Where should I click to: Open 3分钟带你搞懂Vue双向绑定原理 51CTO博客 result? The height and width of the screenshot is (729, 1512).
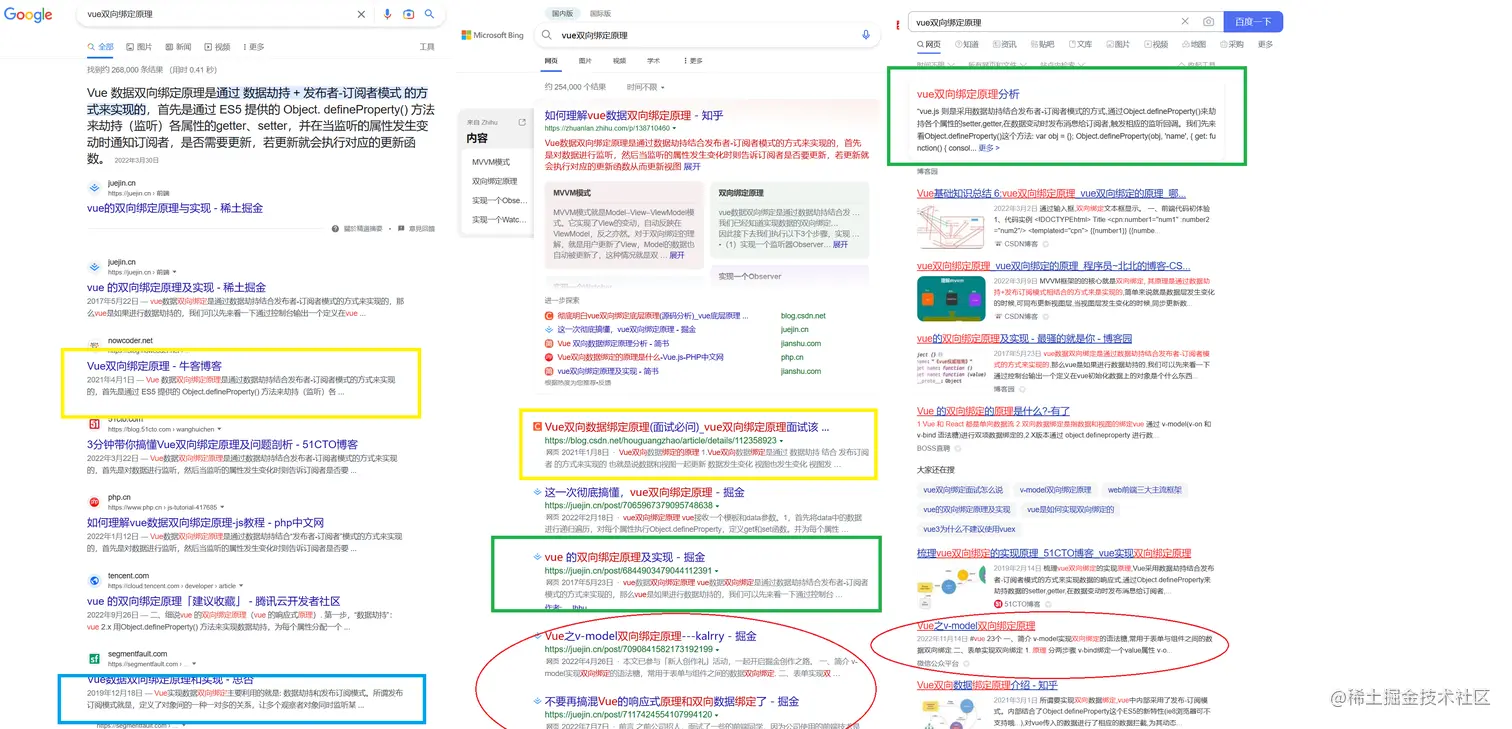coord(222,444)
